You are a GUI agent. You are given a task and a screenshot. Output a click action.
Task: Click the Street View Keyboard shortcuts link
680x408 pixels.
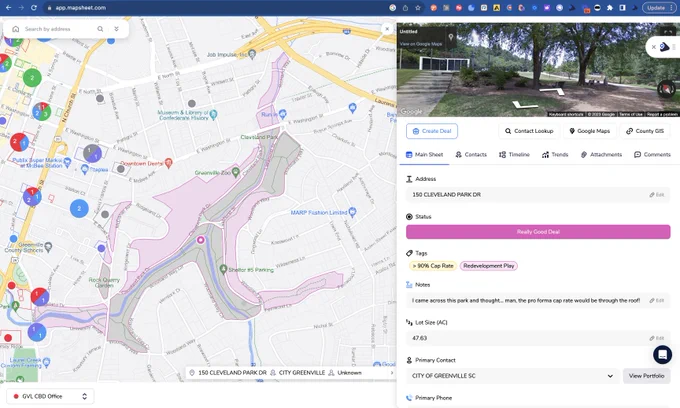(x=566, y=114)
